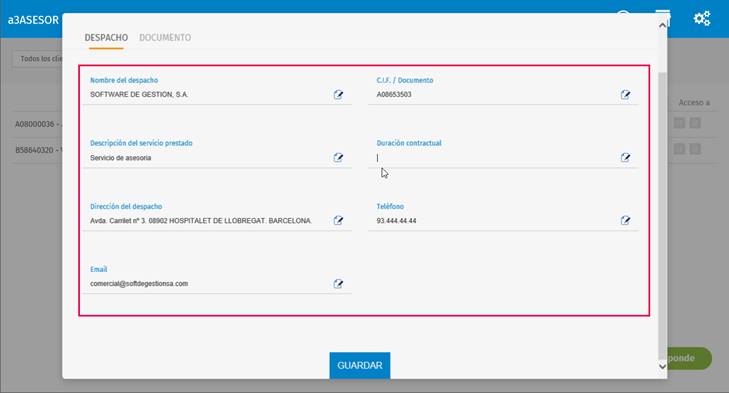Edit Descripción del servicio prestado icon
The height and width of the screenshot is (393, 729).
338,158
